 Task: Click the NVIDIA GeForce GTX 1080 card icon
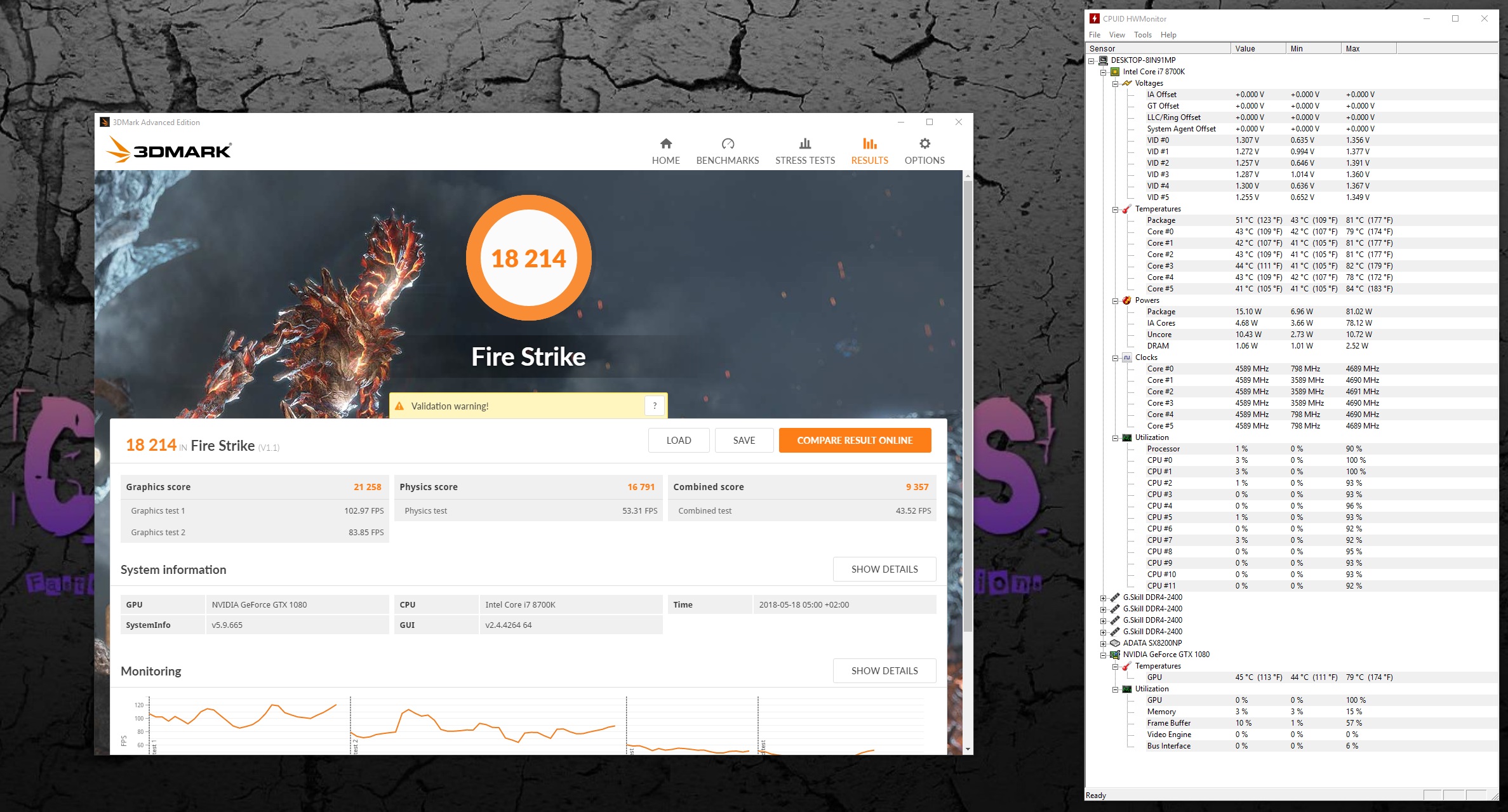[x=1115, y=655]
